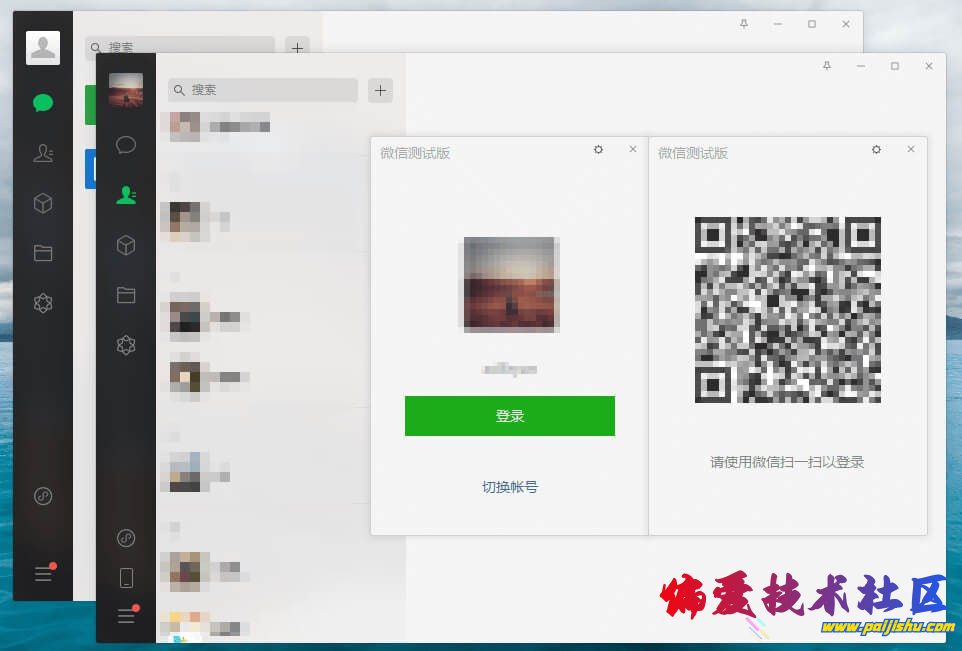Image resolution: width=962 pixels, height=651 pixels.
Task: Click the 切换帐号 switch account link
Action: (509, 487)
